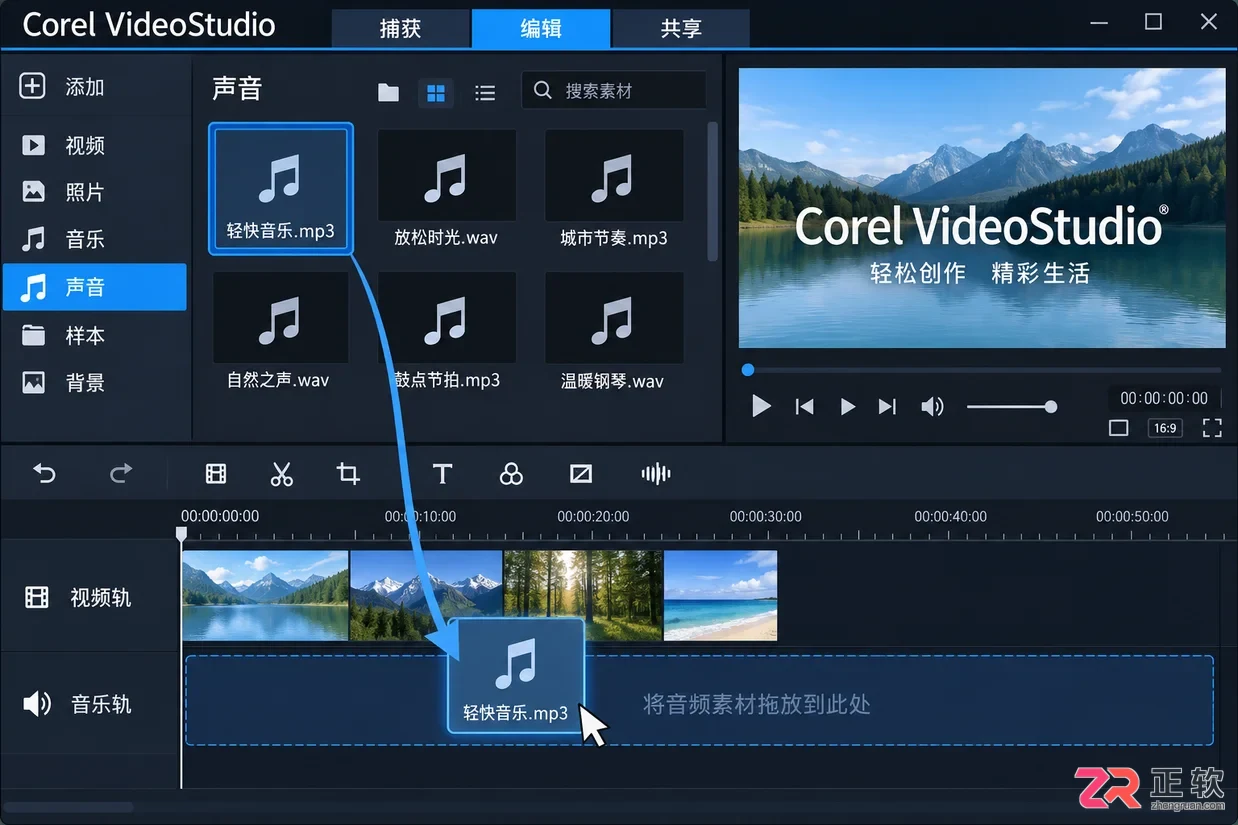
Task: Switch to the 捕获 tab
Action: [400, 28]
